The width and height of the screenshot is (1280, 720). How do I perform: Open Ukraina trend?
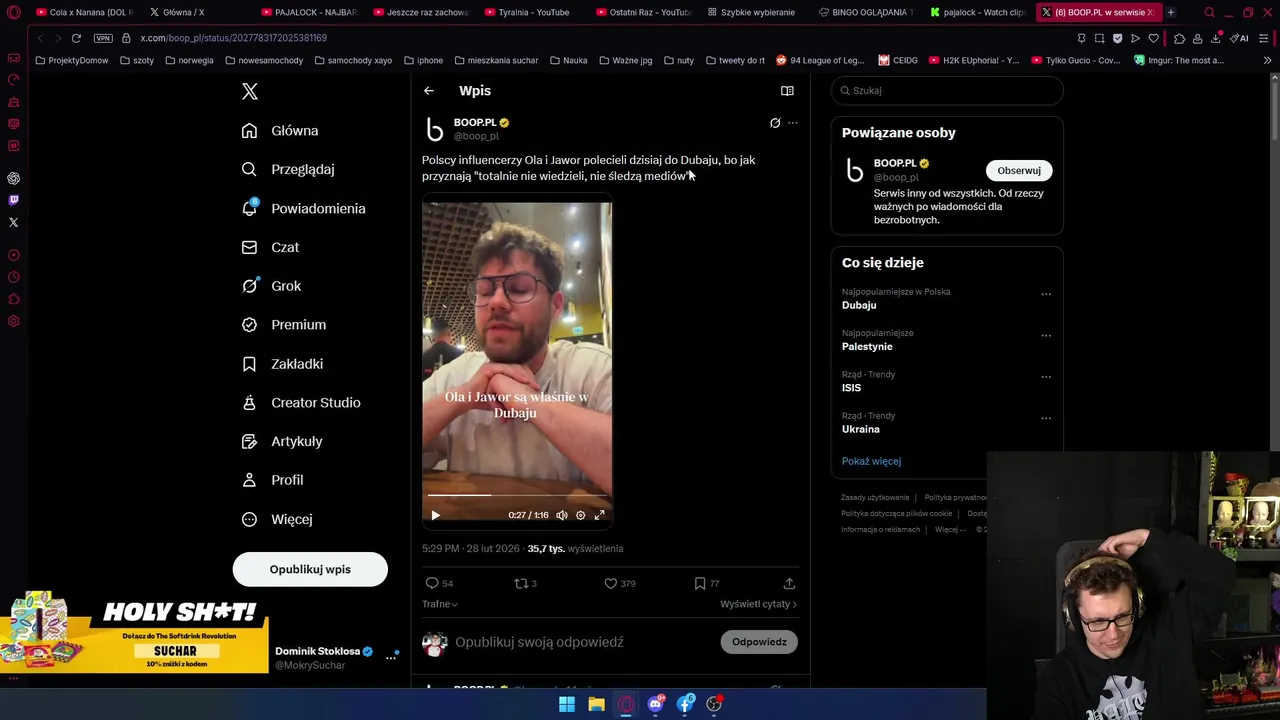[861, 429]
